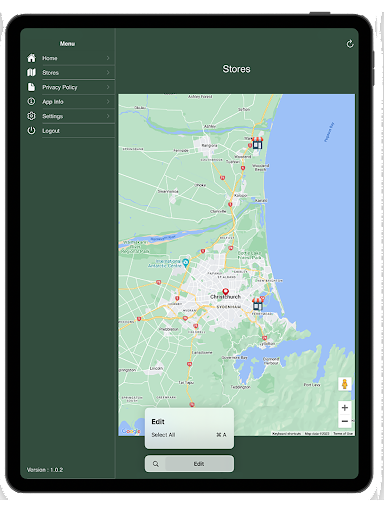Click the Stores map icon in the menu
Image resolution: width=384 pixels, height=512 pixels.
point(31,72)
